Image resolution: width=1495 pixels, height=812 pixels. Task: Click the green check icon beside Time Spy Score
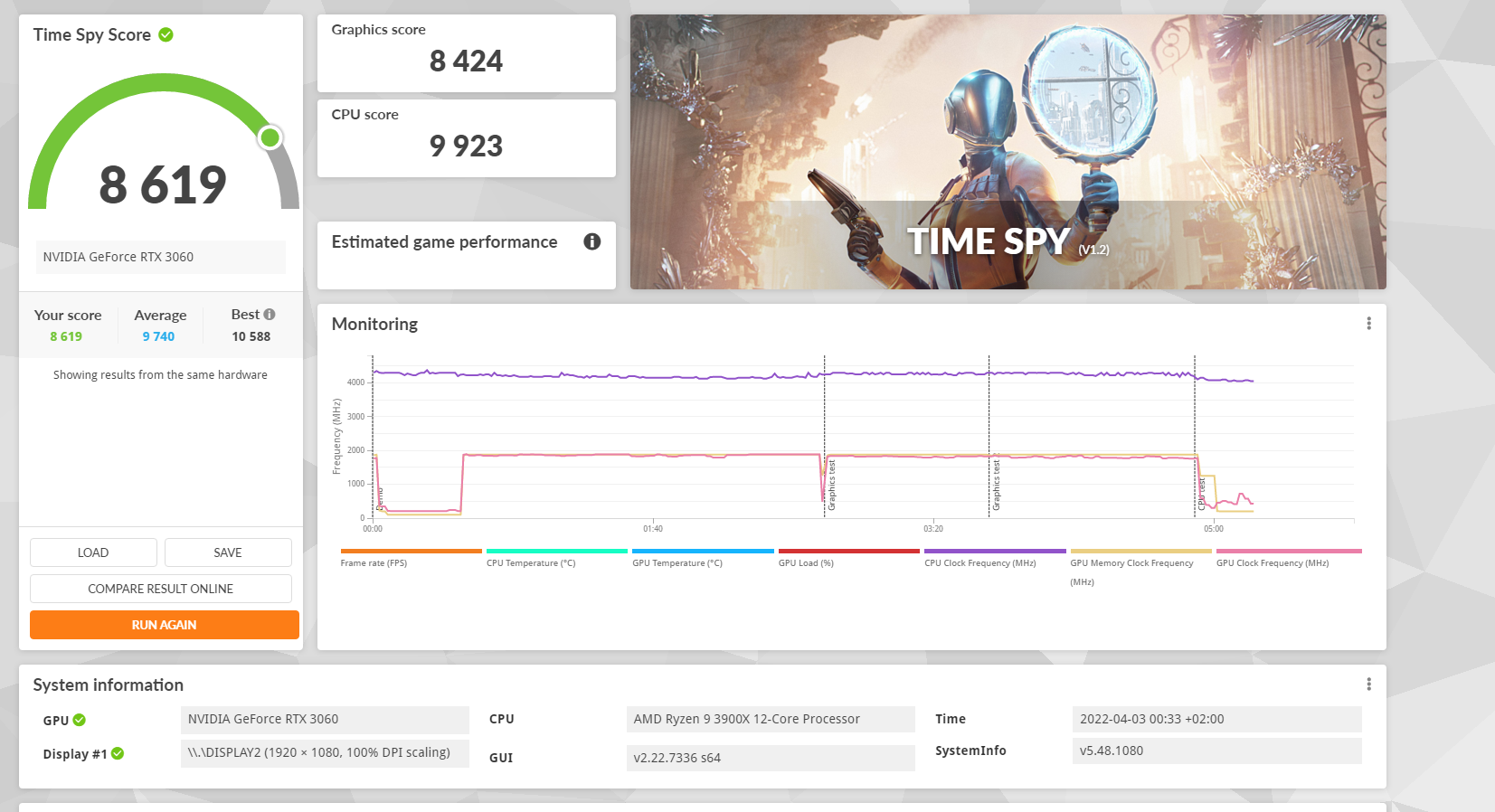(x=166, y=34)
